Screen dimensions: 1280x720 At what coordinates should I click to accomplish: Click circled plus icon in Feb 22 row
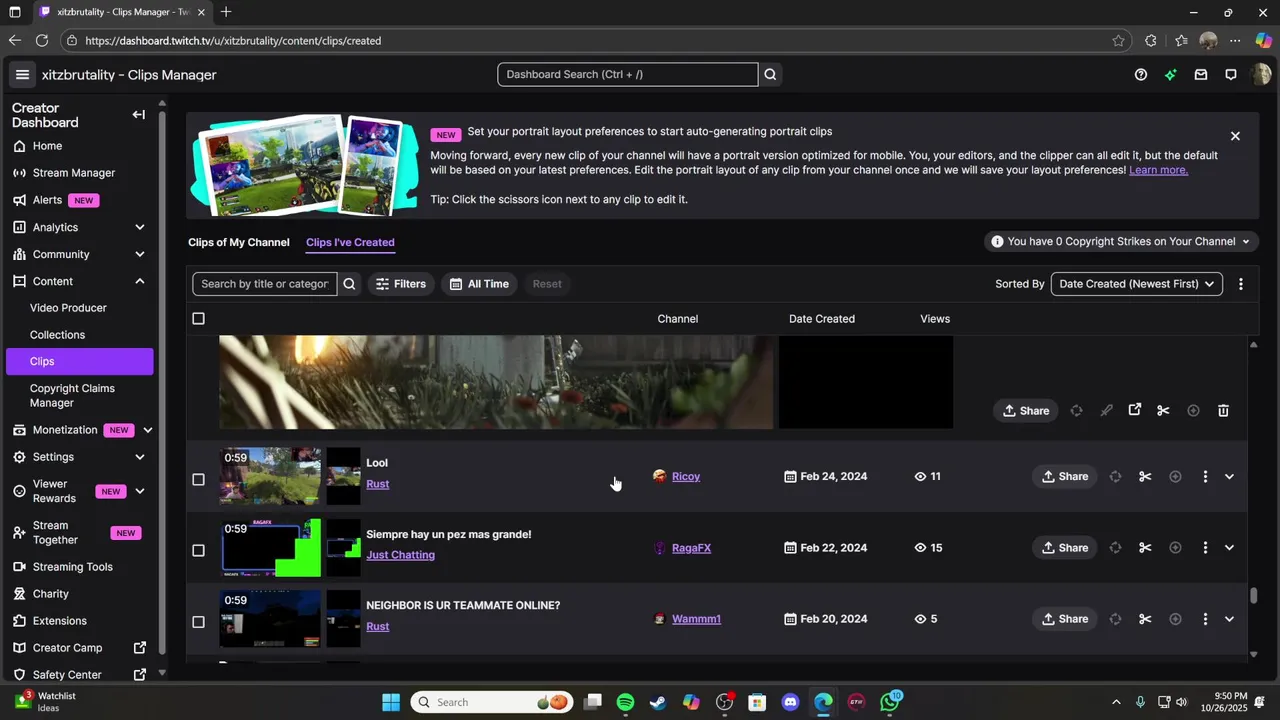tap(1175, 548)
